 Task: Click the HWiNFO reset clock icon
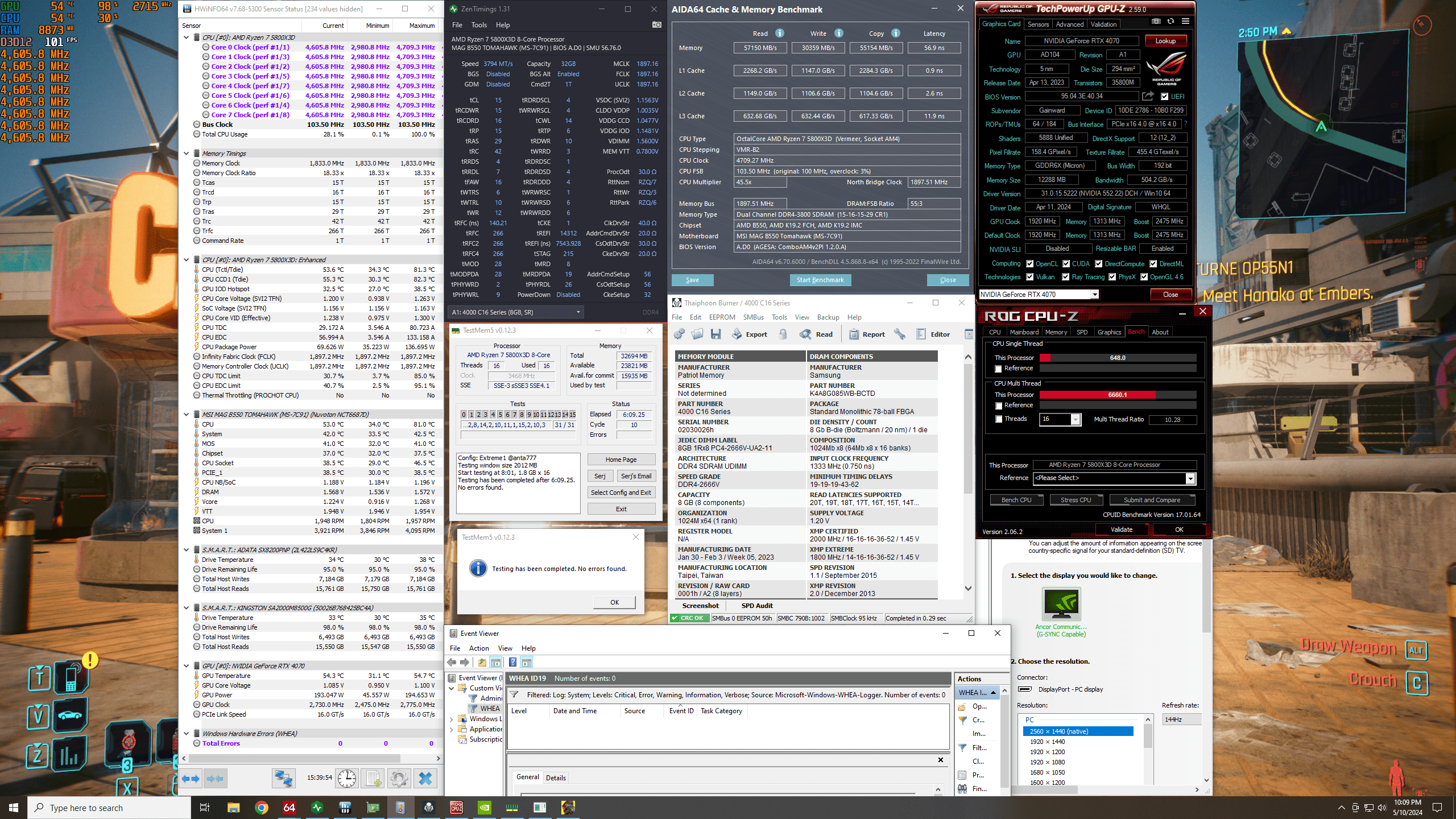coord(346,778)
